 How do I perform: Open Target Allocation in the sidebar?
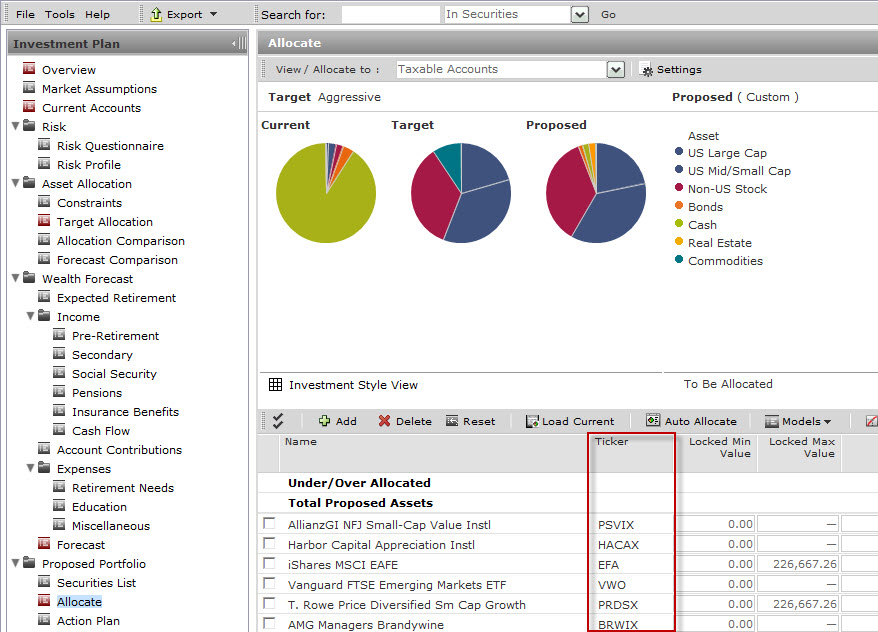[x=104, y=222]
